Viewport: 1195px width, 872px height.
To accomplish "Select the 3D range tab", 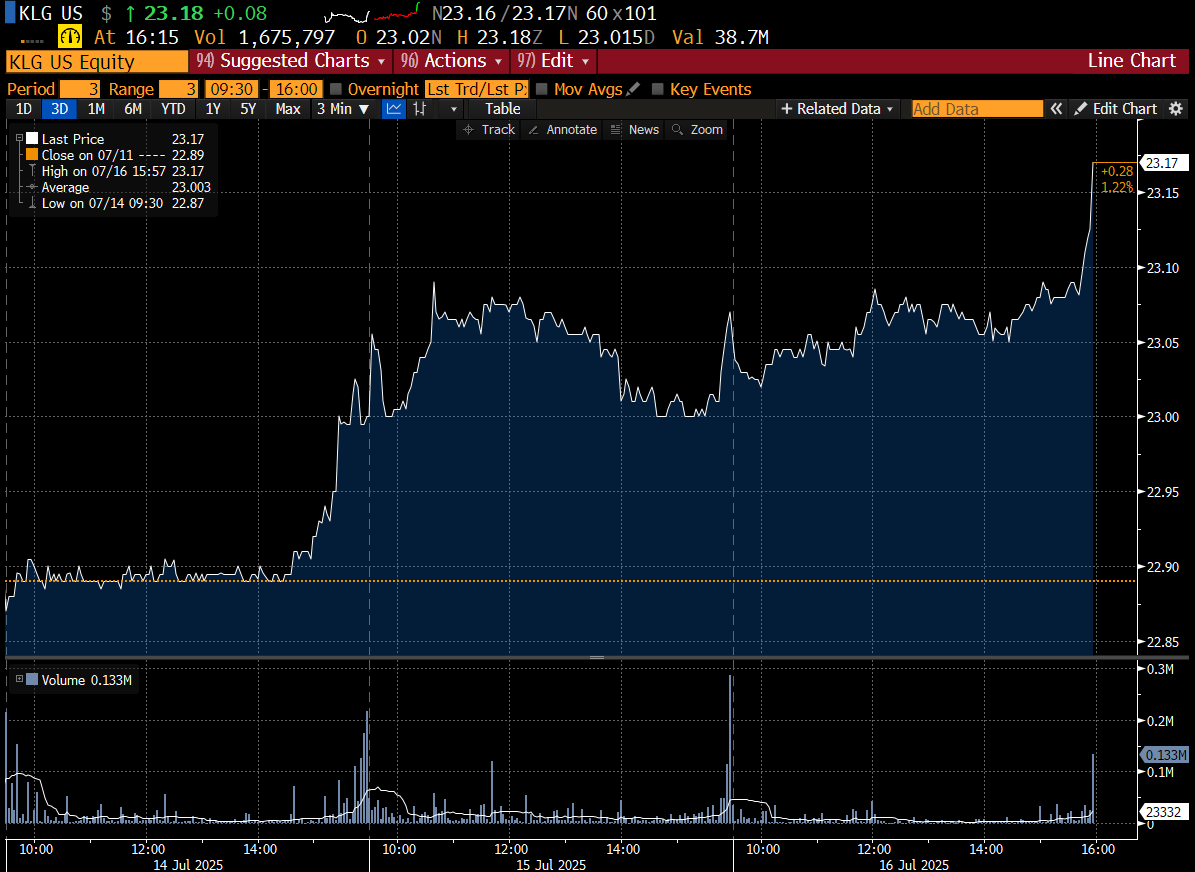I will (59, 109).
